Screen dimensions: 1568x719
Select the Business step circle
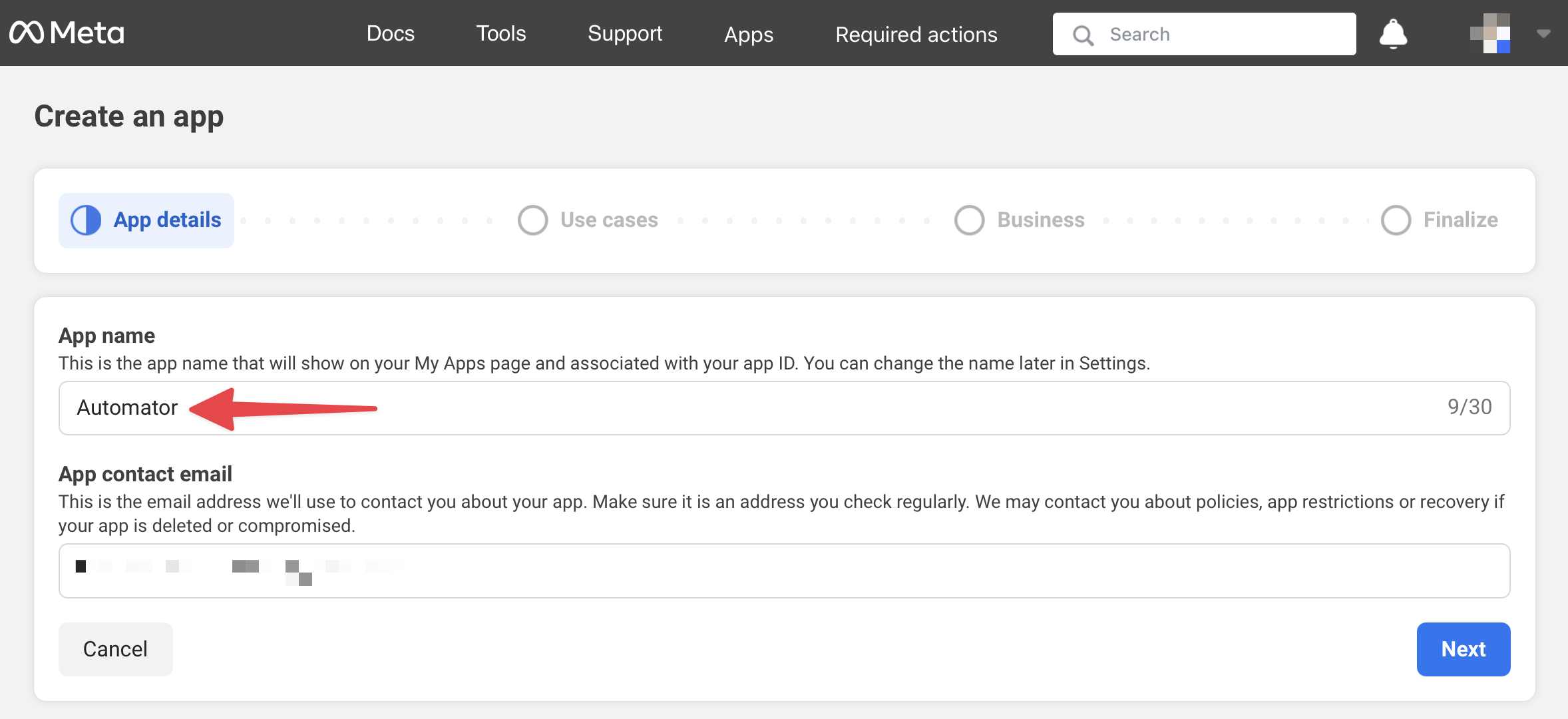[x=969, y=220]
